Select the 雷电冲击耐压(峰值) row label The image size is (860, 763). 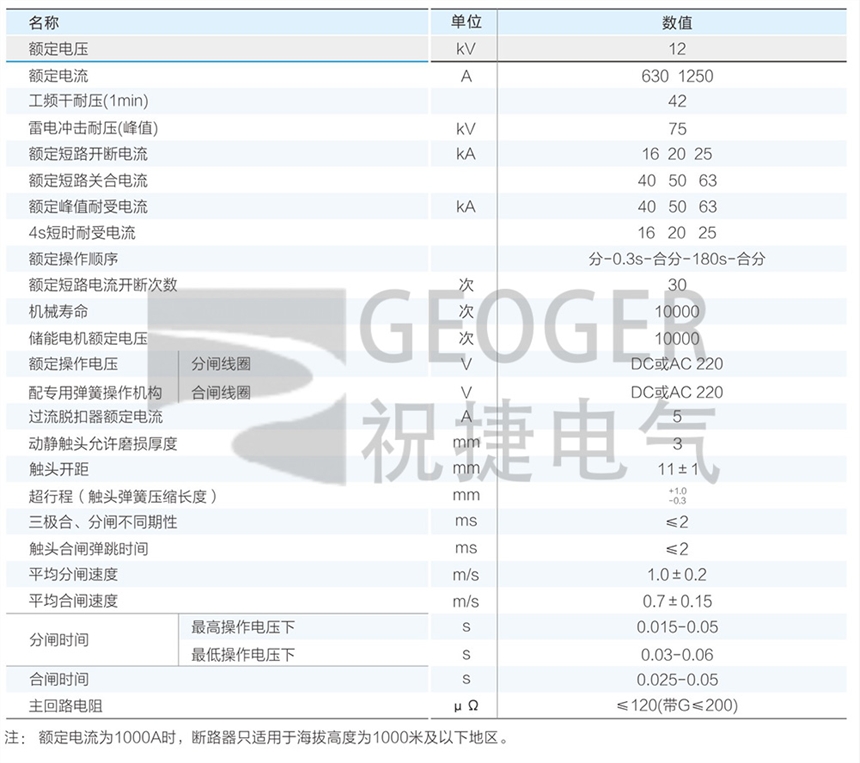tap(94, 128)
